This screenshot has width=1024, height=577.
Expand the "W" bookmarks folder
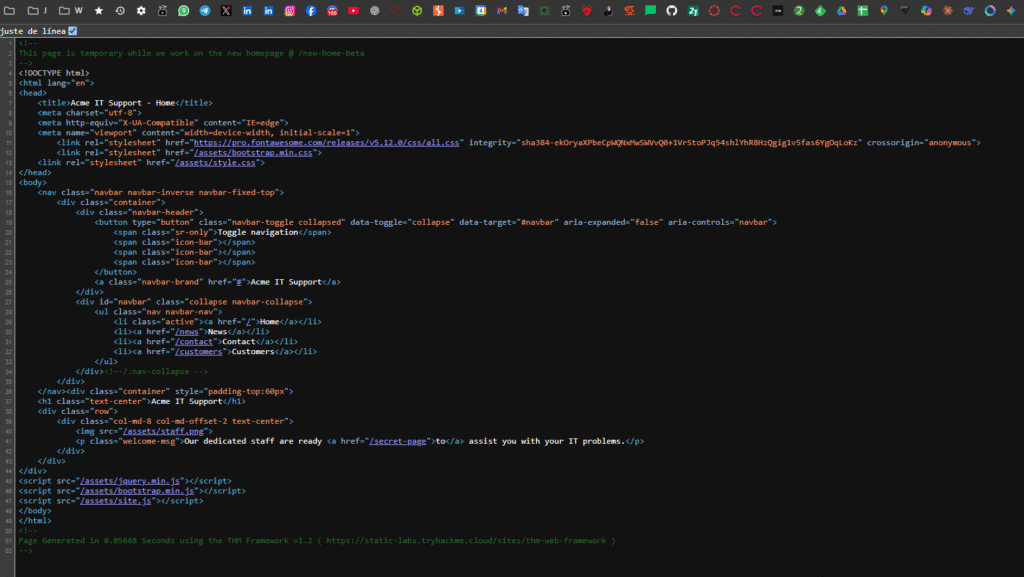pos(71,11)
